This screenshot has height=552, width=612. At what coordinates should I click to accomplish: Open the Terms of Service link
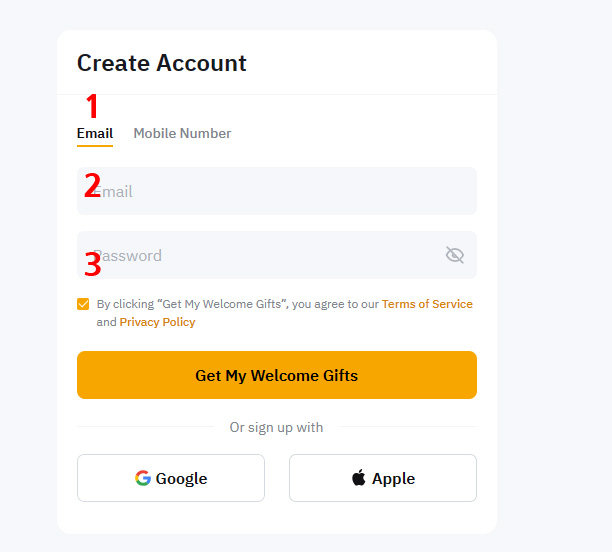click(427, 304)
